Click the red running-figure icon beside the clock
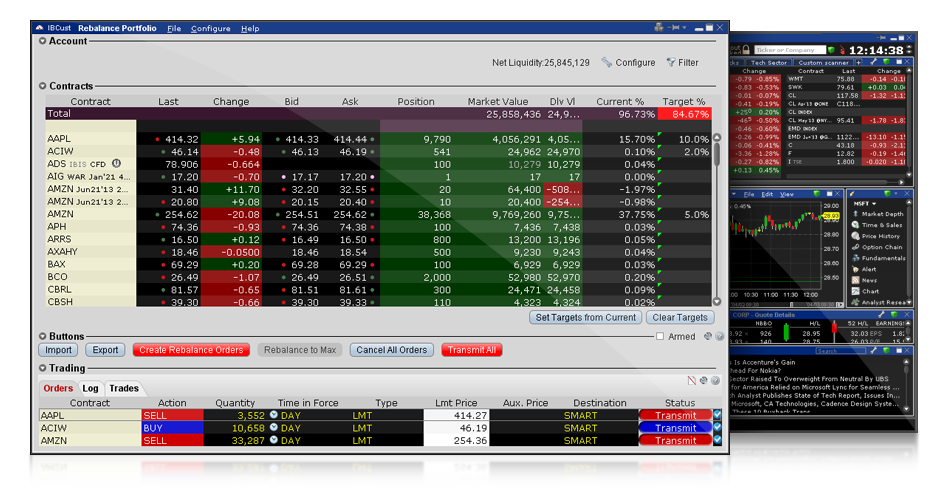948x500 pixels. click(842, 50)
